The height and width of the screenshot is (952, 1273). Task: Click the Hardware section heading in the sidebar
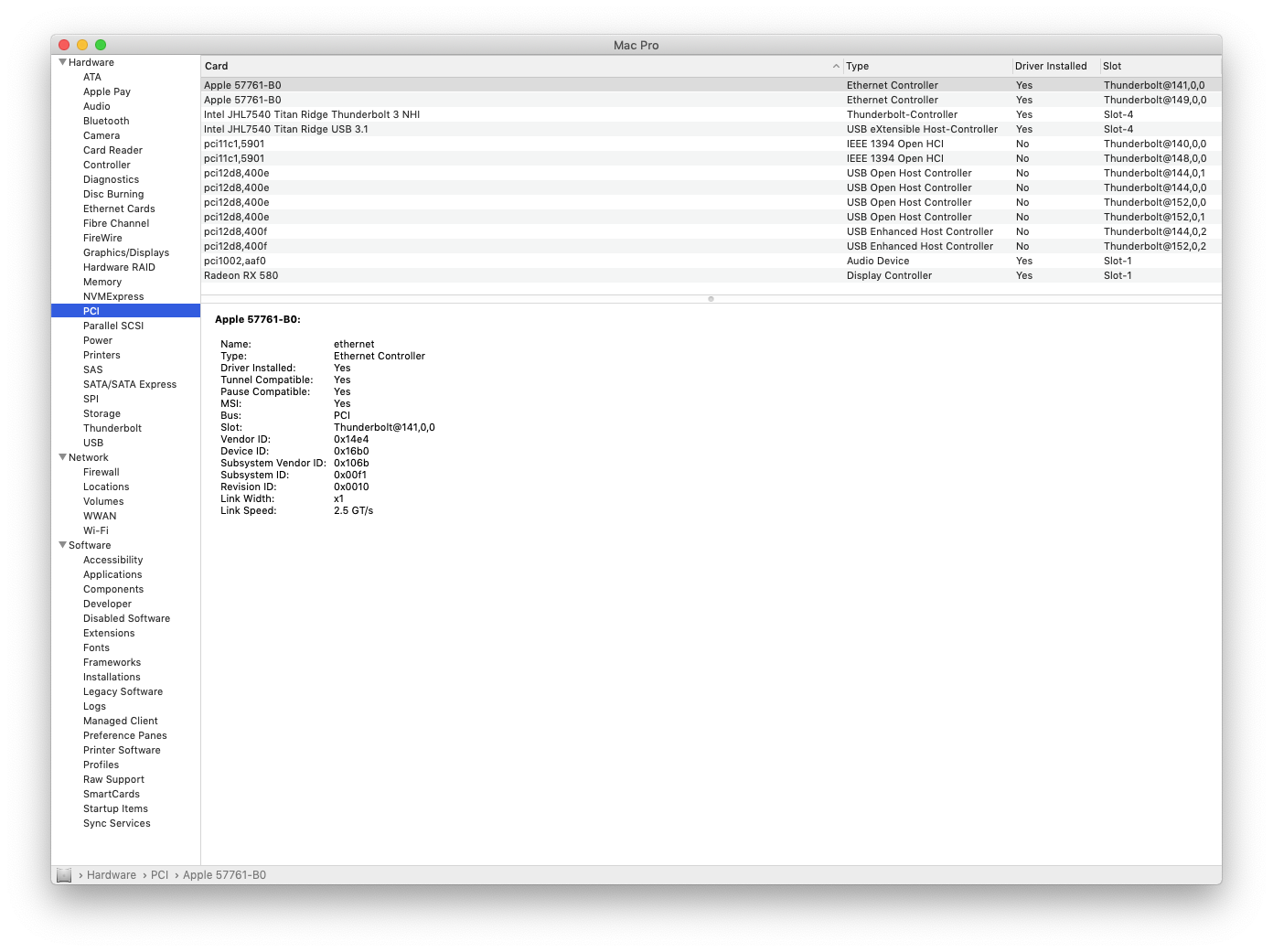91,62
